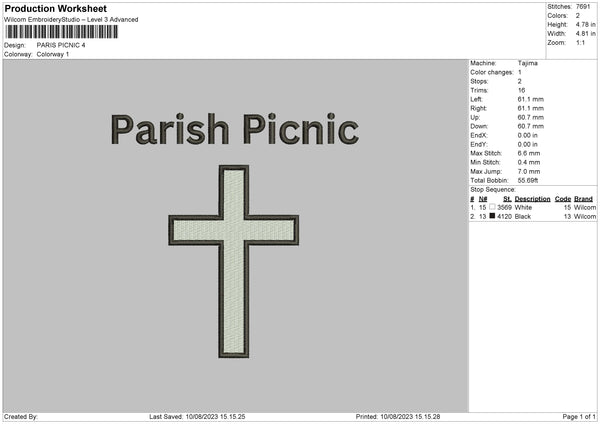The image size is (600, 424).
Task: Click the Max Jump value 7.0 mm
Action: point(529,171)
